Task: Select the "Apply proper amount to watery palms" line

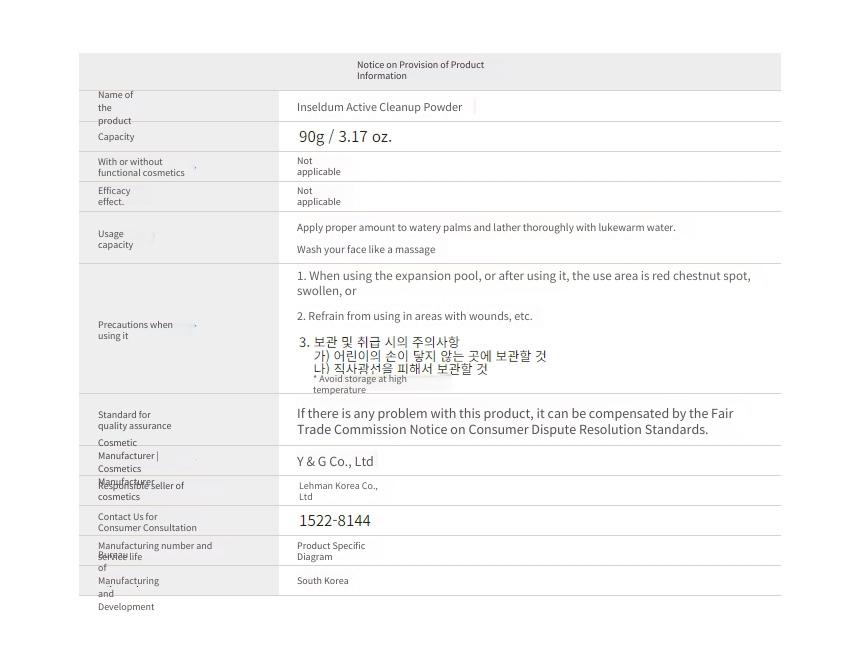Action: point(486,228)
